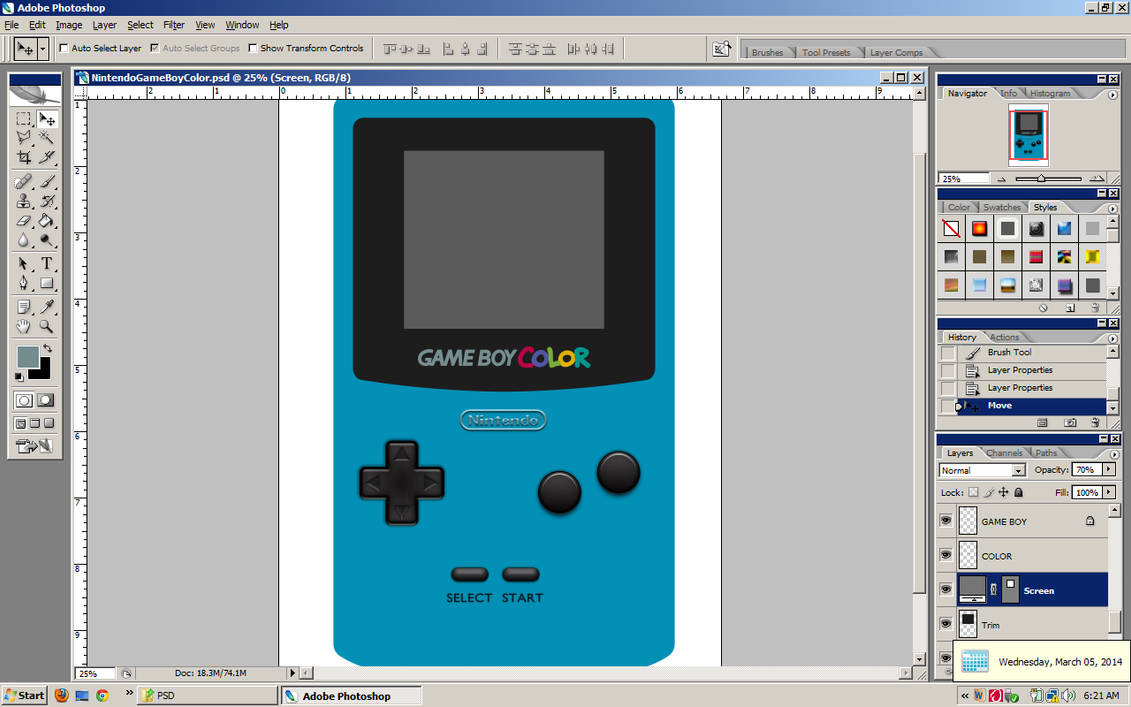Switch to the Channels tab
The height and width of the screenshot is (707, 1131).
pos(1003,453)
